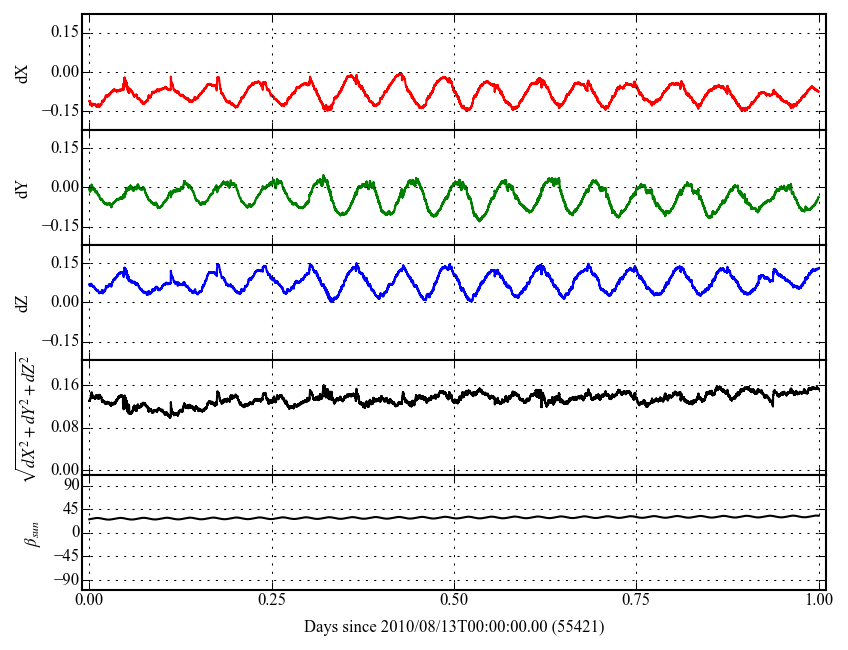
Task: Click the -90 tick label in beta sun panel
Action: click(65, 579)
